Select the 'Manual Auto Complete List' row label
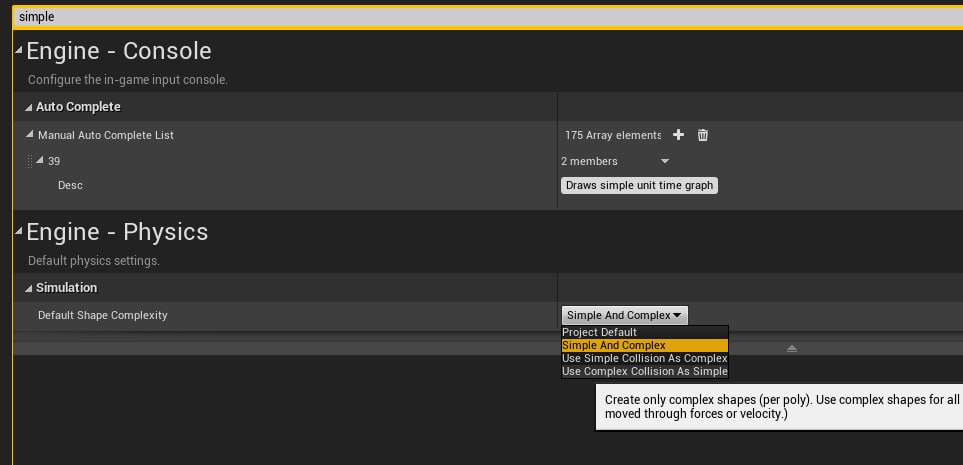The height and width of the screenshot is (465, 963). tap(106, 135)
